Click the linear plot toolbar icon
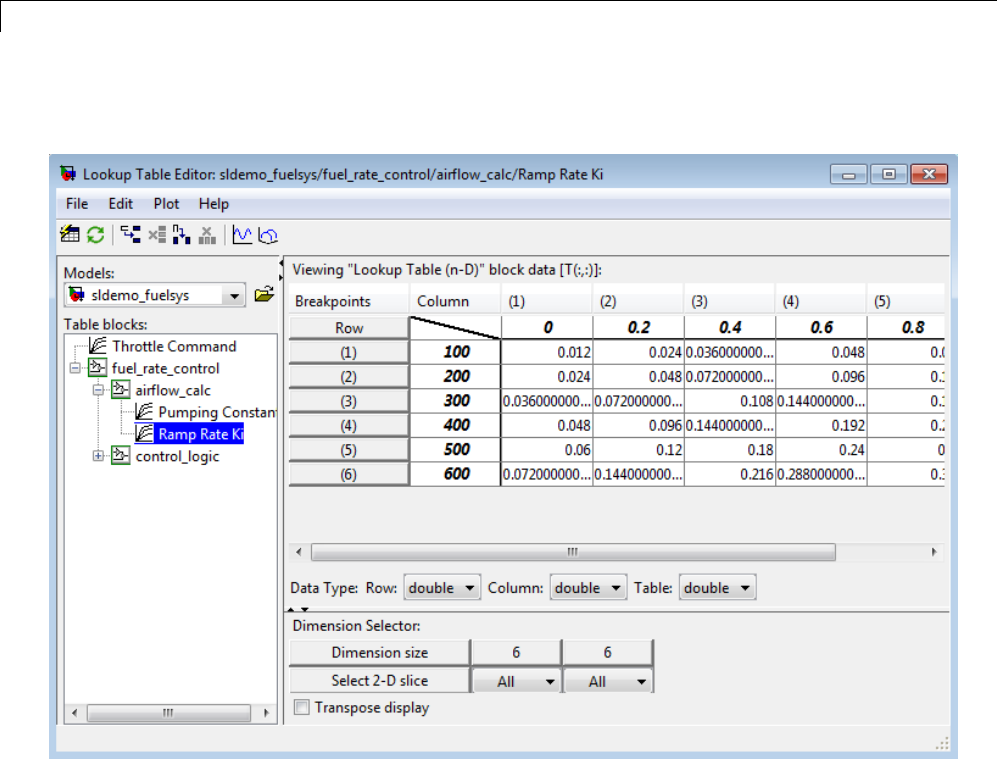Image resolution: width=997 pixels, height=759 pixels. (x=242, y=235)
